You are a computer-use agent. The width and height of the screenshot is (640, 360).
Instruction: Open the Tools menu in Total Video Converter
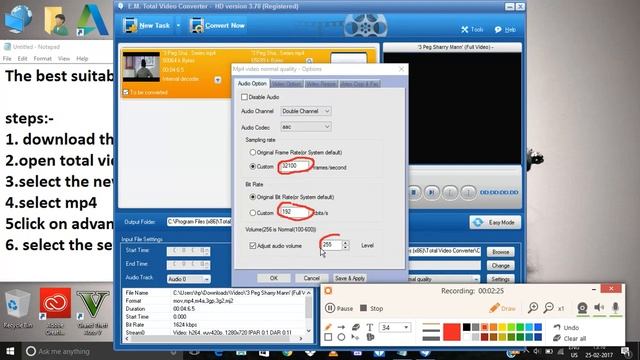[x=472, y=29]
